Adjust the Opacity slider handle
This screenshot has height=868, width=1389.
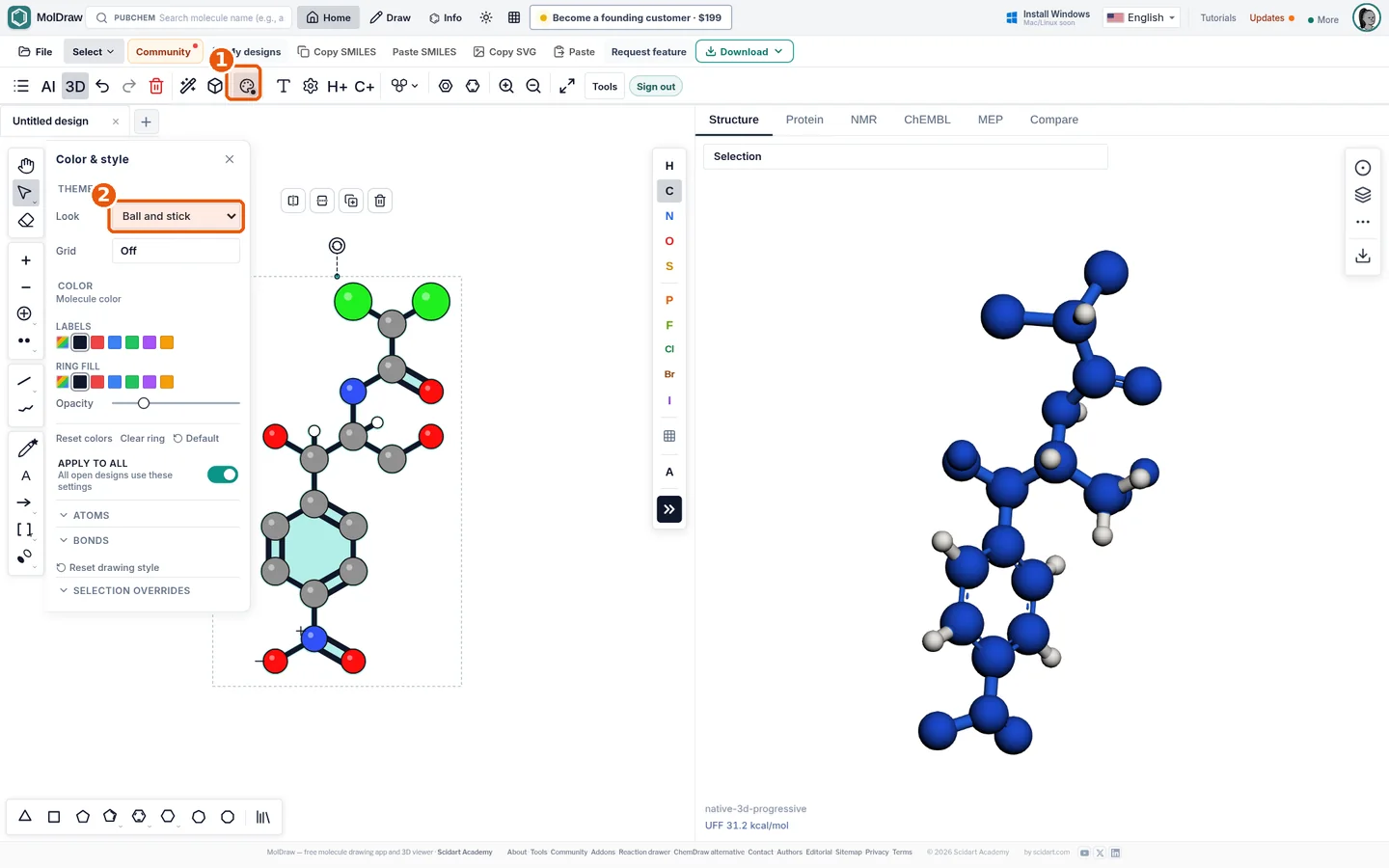coord(144,403)
